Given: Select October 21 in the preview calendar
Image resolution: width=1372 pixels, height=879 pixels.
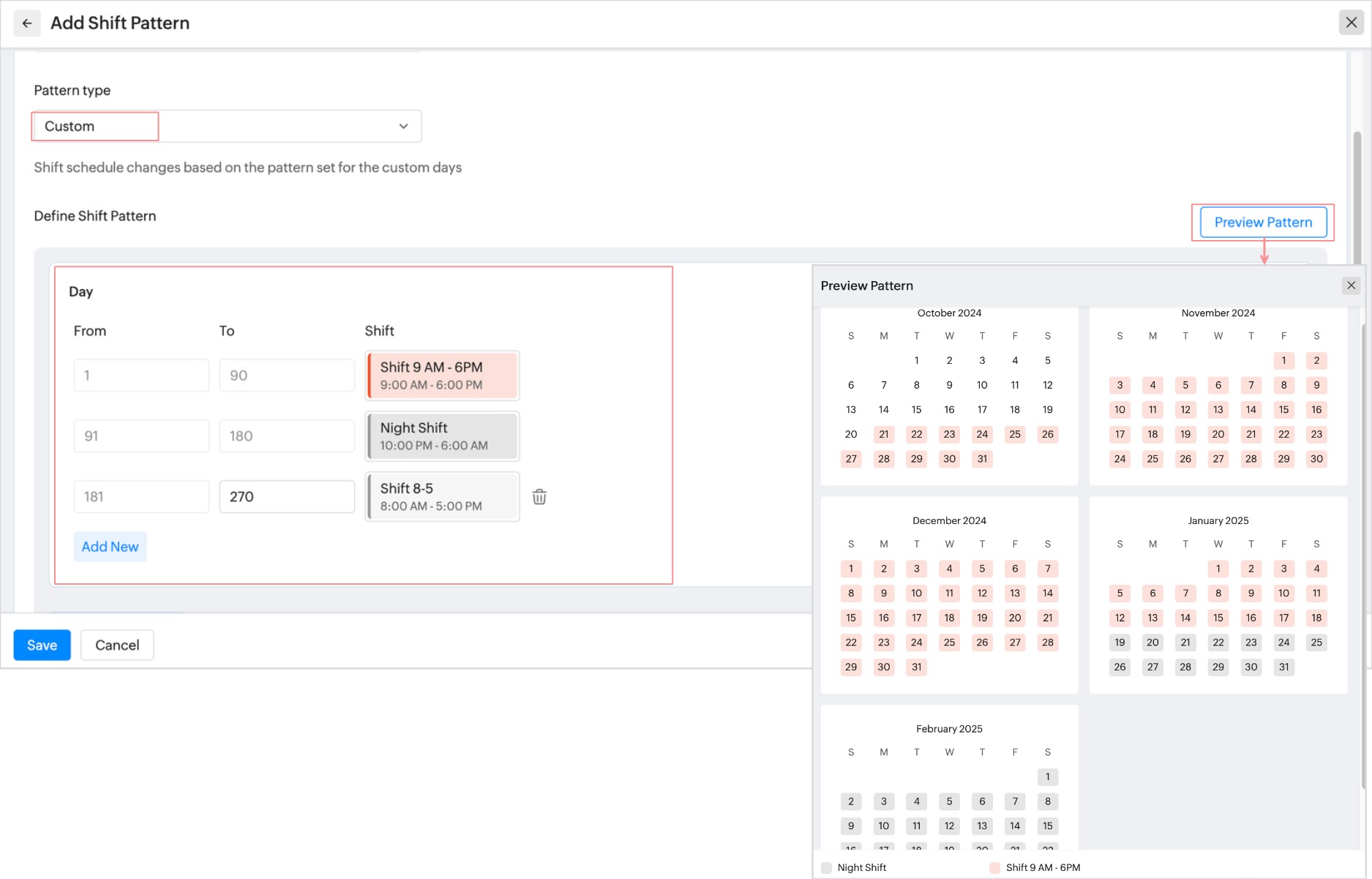Looking at the screenshot, I should 884,434.
